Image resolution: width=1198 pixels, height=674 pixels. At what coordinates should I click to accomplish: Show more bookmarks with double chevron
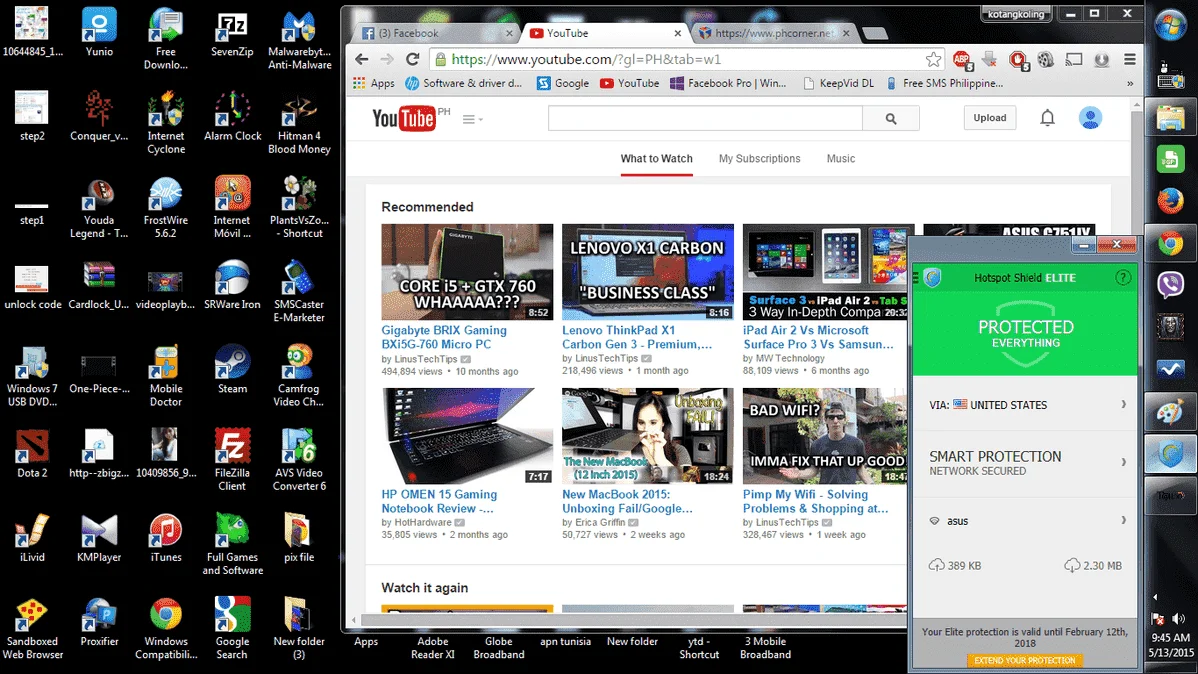(1130, 83)
